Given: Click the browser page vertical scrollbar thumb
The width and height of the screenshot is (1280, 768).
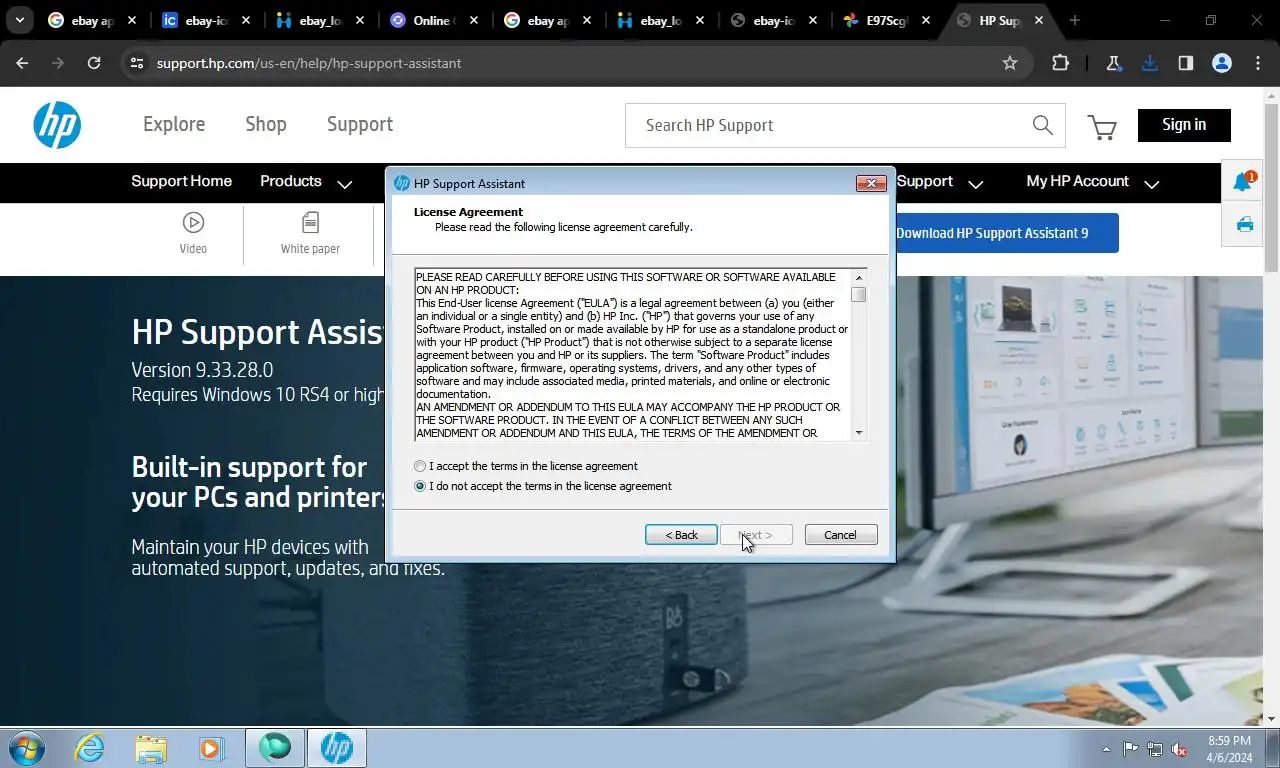Looking at the screenshot, I should pyautogui.click(x=1271, y=186).
